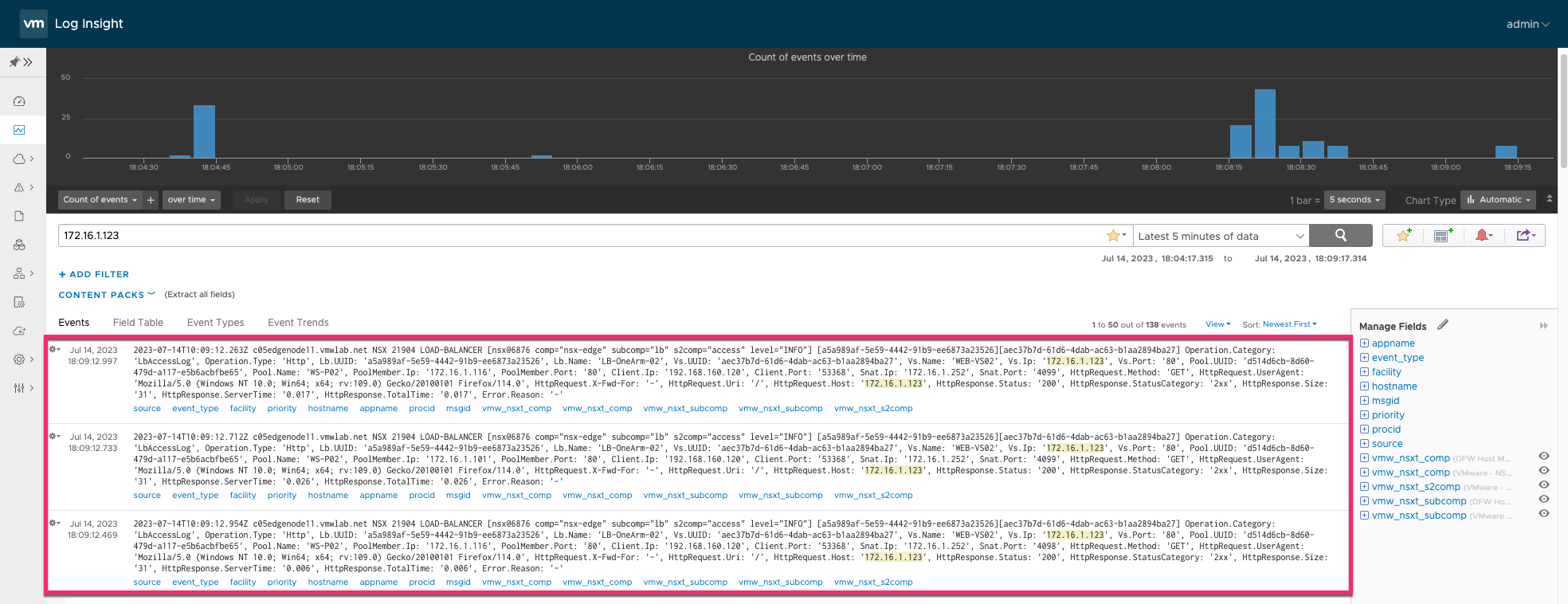
Task: Open gear menu for 18:09:12.733 event
Action: (x=54, y=436)
